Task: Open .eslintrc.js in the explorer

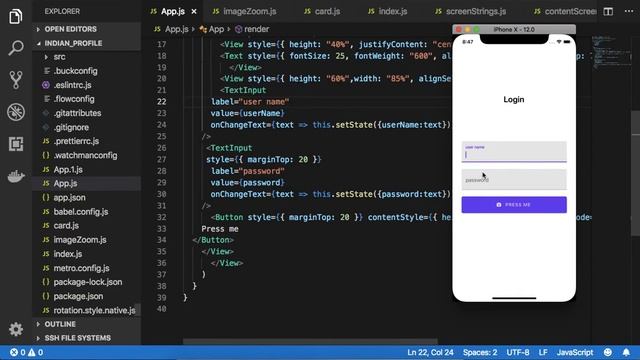Action: click(x=72, y=85)
